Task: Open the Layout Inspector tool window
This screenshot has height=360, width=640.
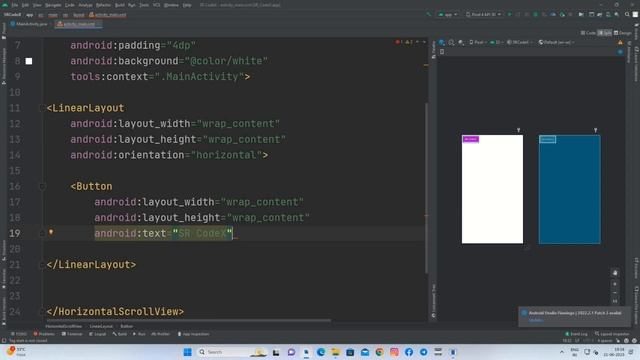Action: (612, 334)
